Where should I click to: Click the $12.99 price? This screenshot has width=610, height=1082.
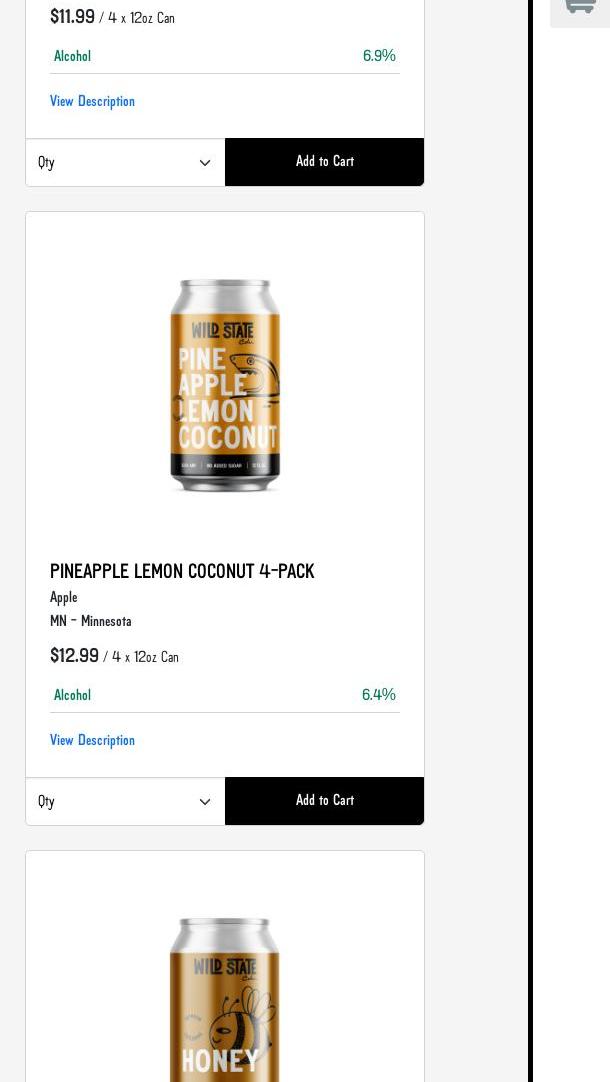74,656
